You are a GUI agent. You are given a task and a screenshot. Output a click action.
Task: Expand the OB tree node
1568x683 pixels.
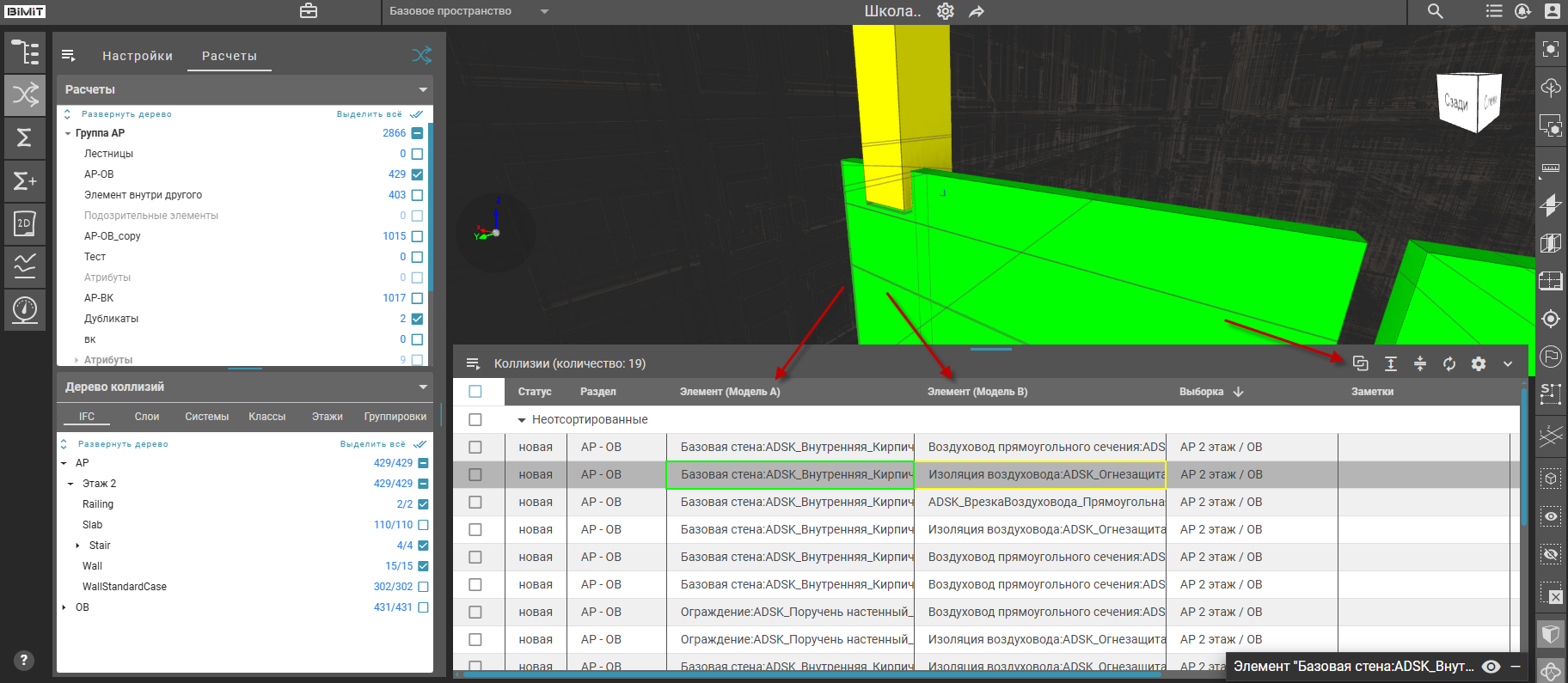pos(64,607)
